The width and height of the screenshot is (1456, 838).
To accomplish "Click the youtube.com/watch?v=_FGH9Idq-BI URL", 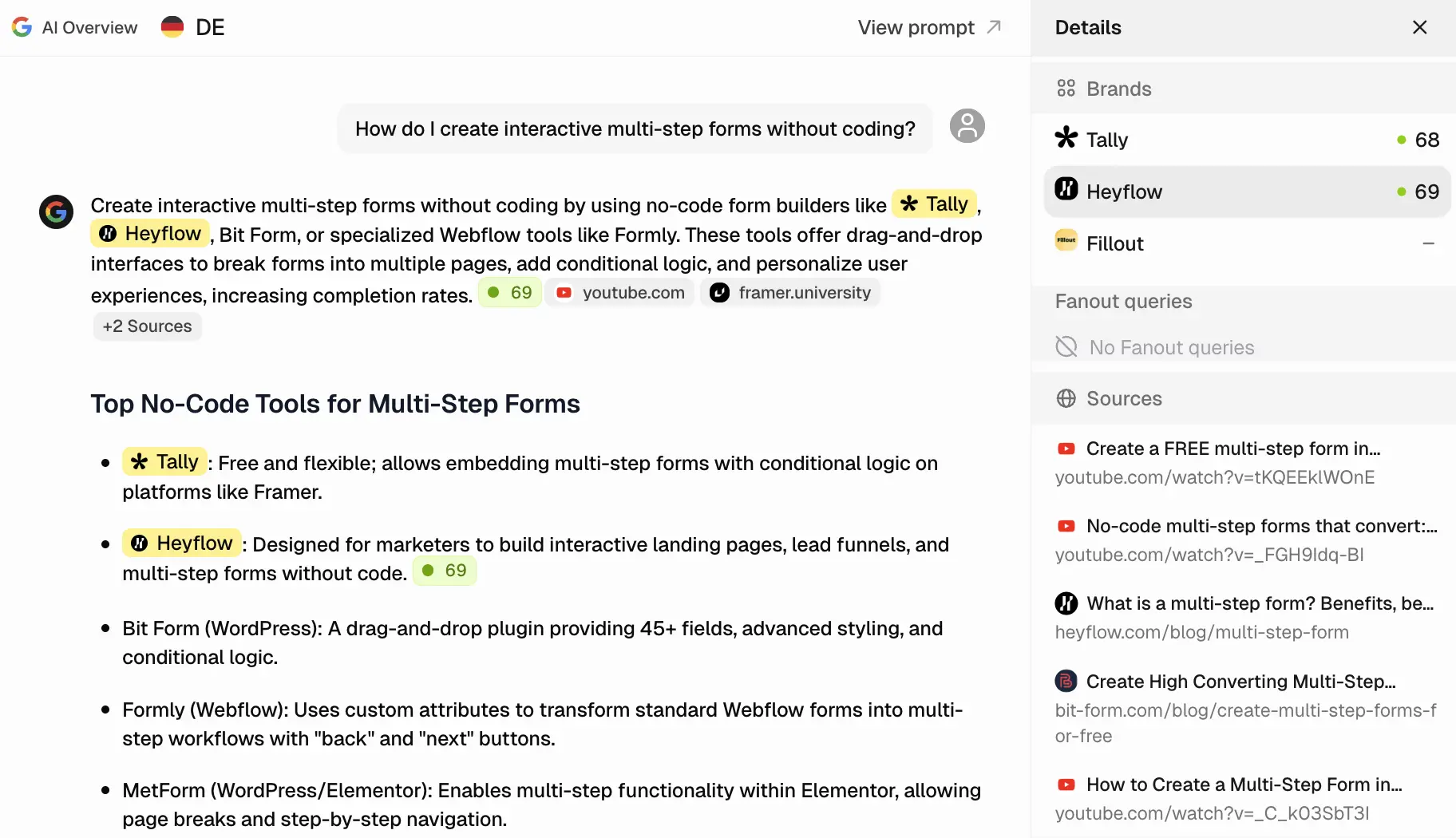I will pos(1209,555).
